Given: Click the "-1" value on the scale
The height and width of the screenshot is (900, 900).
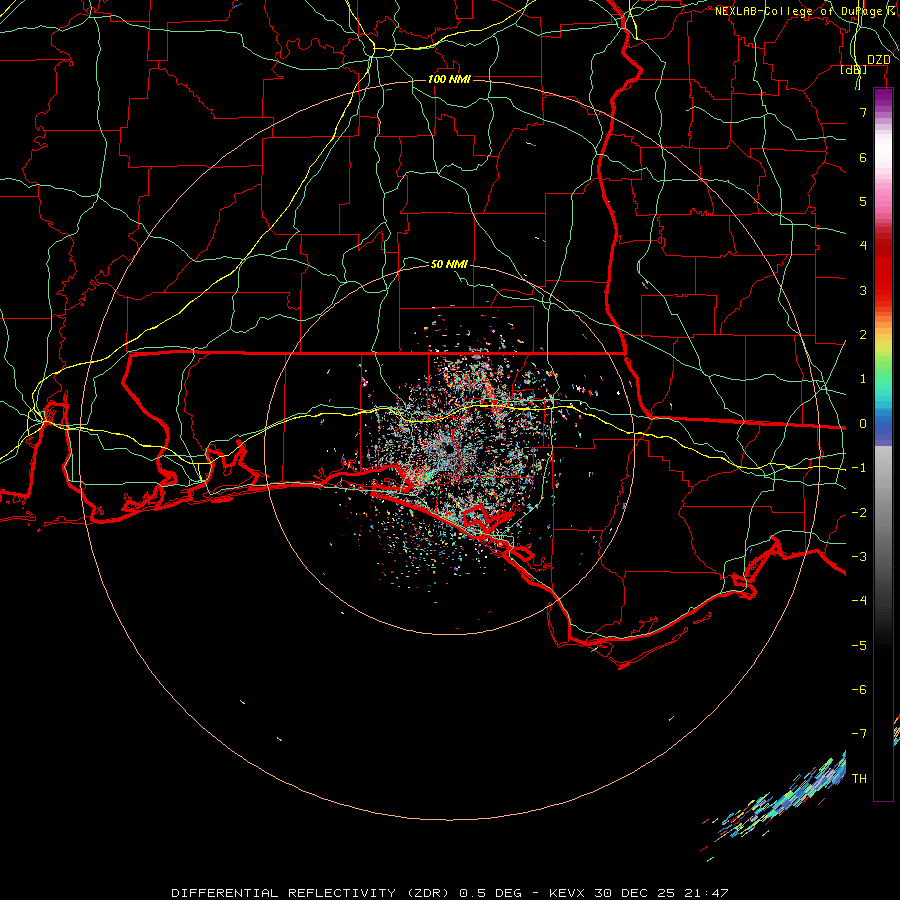Looking at the screenshot, I should 859,468.
